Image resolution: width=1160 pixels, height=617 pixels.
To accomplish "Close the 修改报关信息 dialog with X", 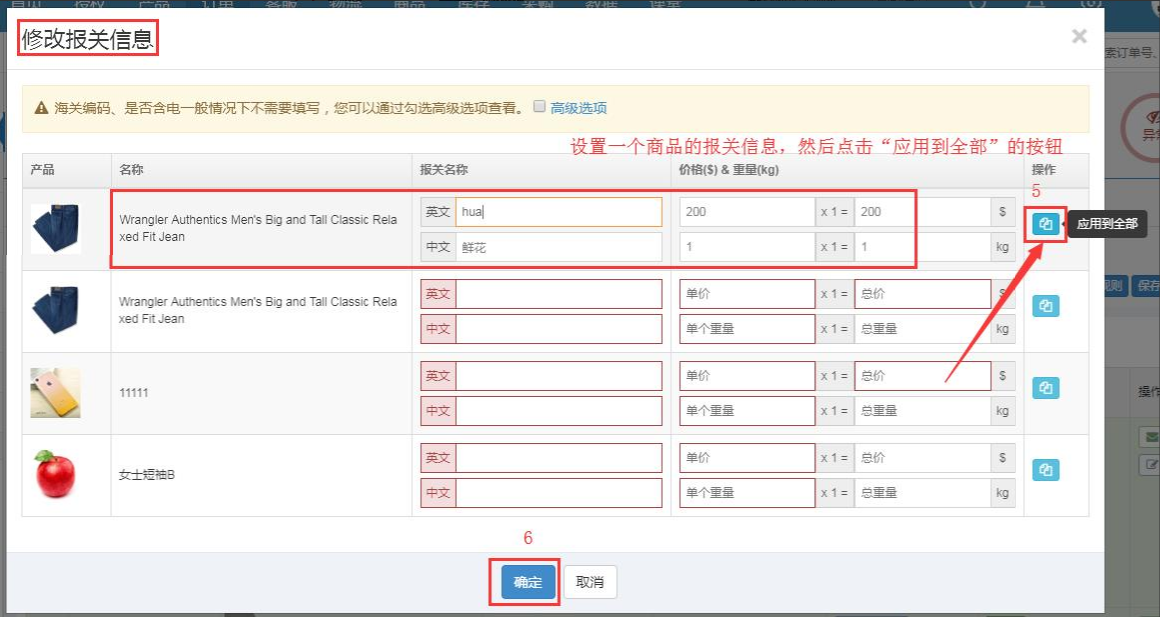I will pos(1079,37).
